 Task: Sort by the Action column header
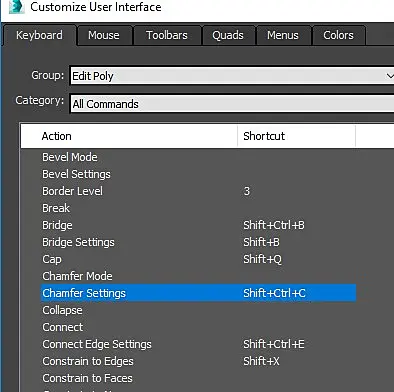pos(129,136)
